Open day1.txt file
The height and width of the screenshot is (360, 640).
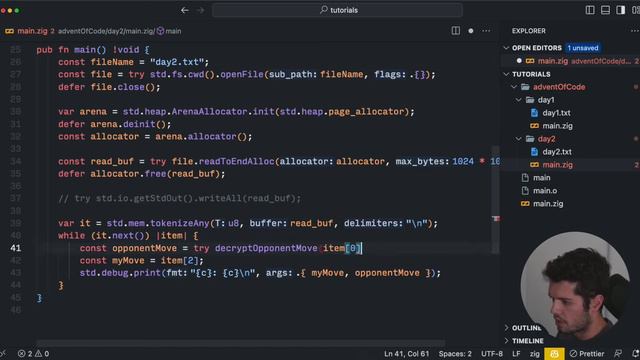coord(556,113)
